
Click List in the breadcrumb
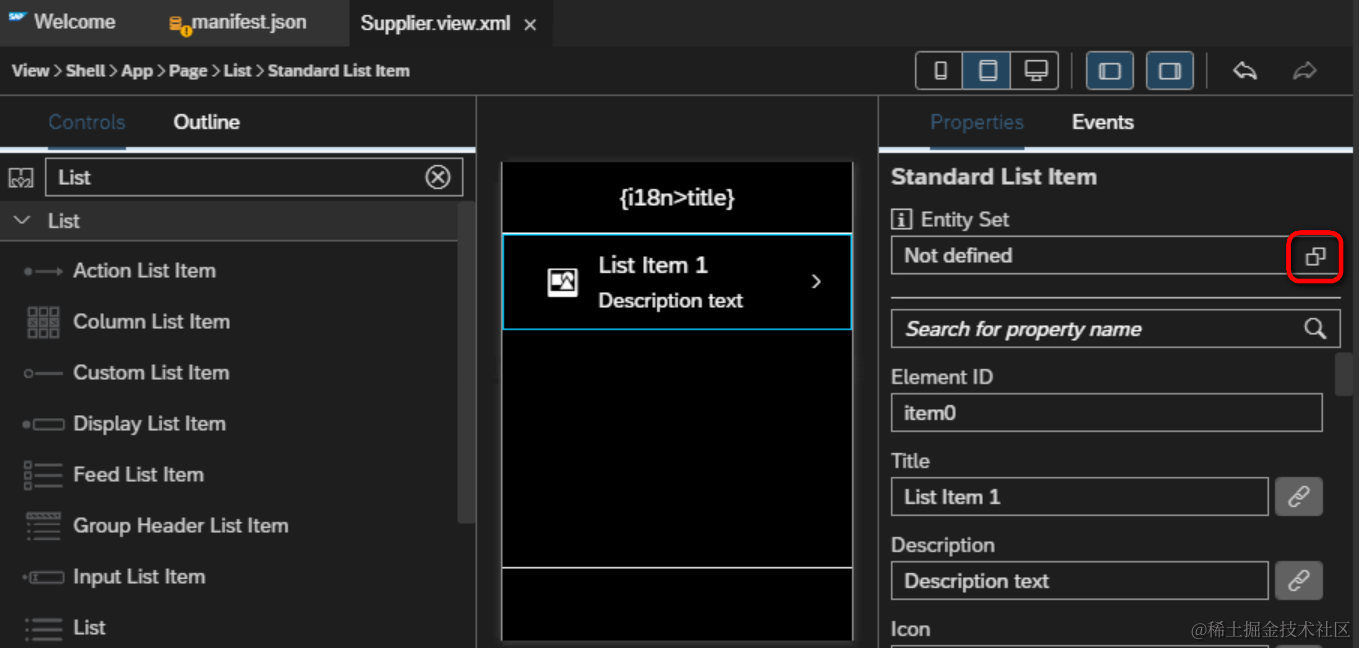pos(237,71)
